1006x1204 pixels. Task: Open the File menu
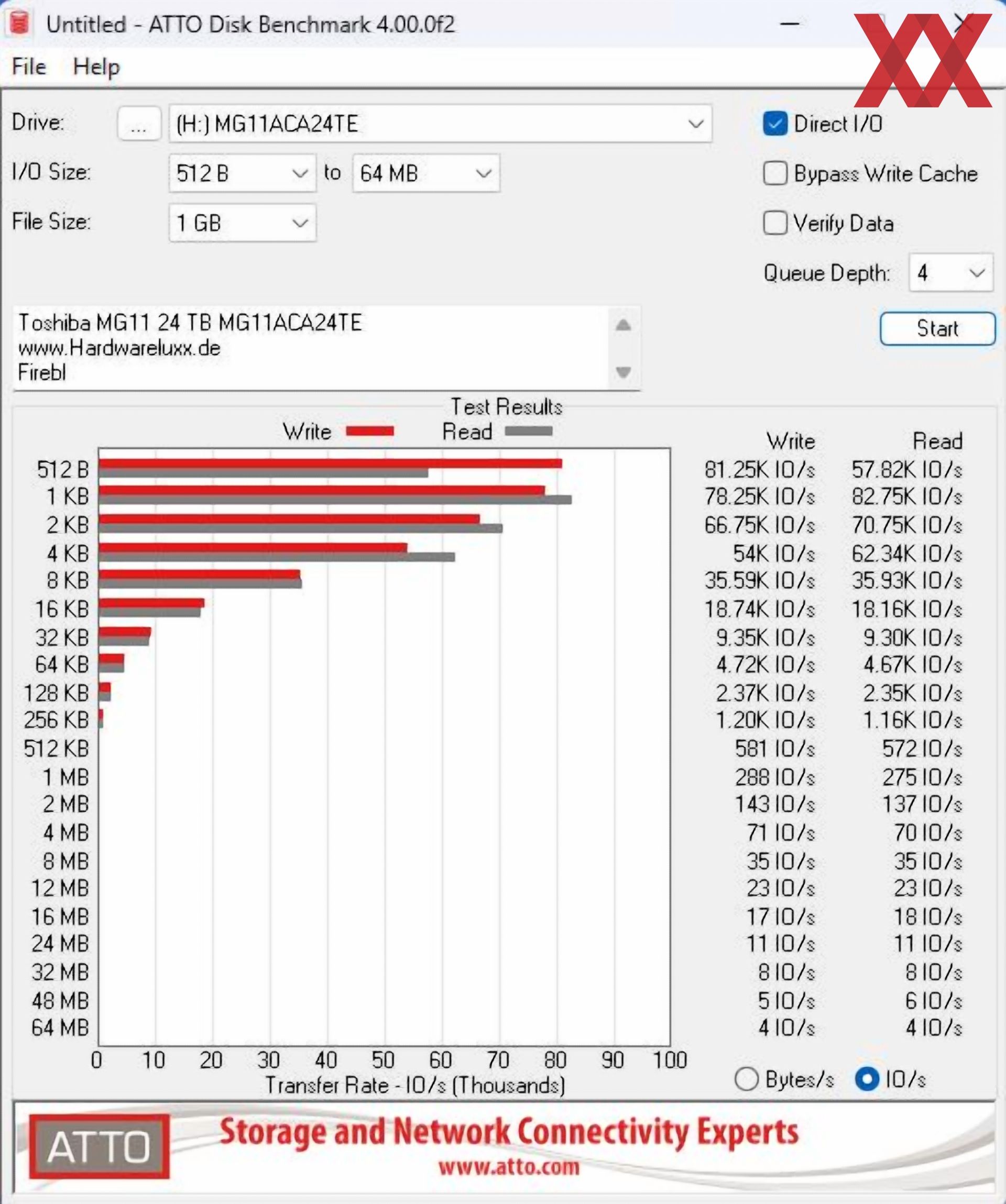click(29, 67)
